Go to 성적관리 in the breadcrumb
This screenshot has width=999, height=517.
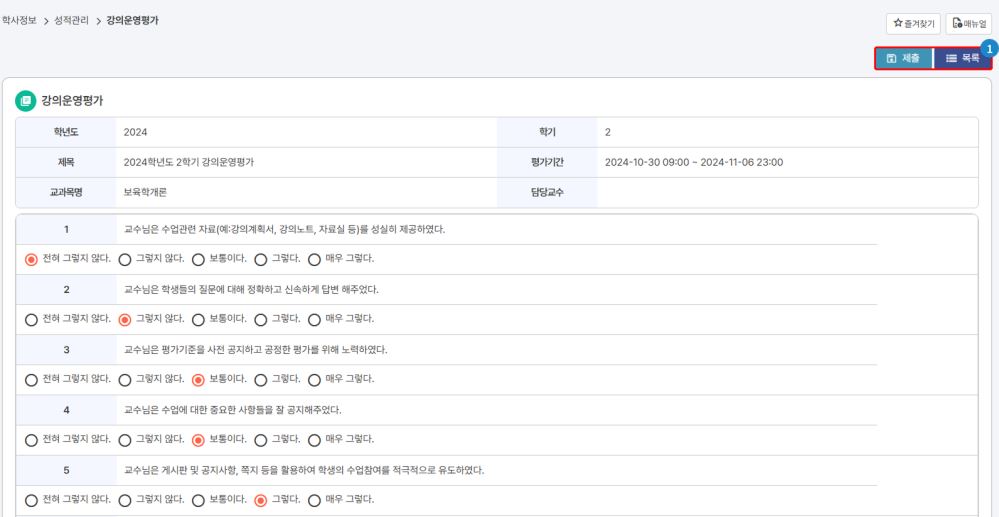click(x=71, y=21)
